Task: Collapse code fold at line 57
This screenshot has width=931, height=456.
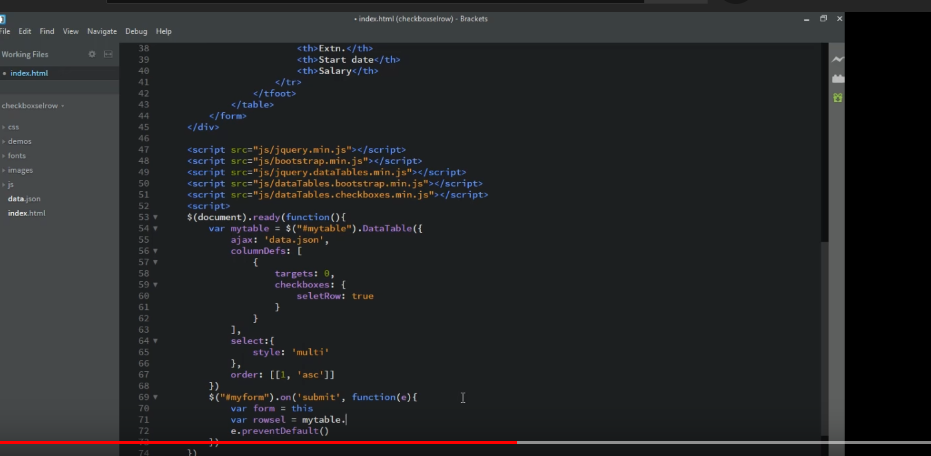Action: [156, 262]
